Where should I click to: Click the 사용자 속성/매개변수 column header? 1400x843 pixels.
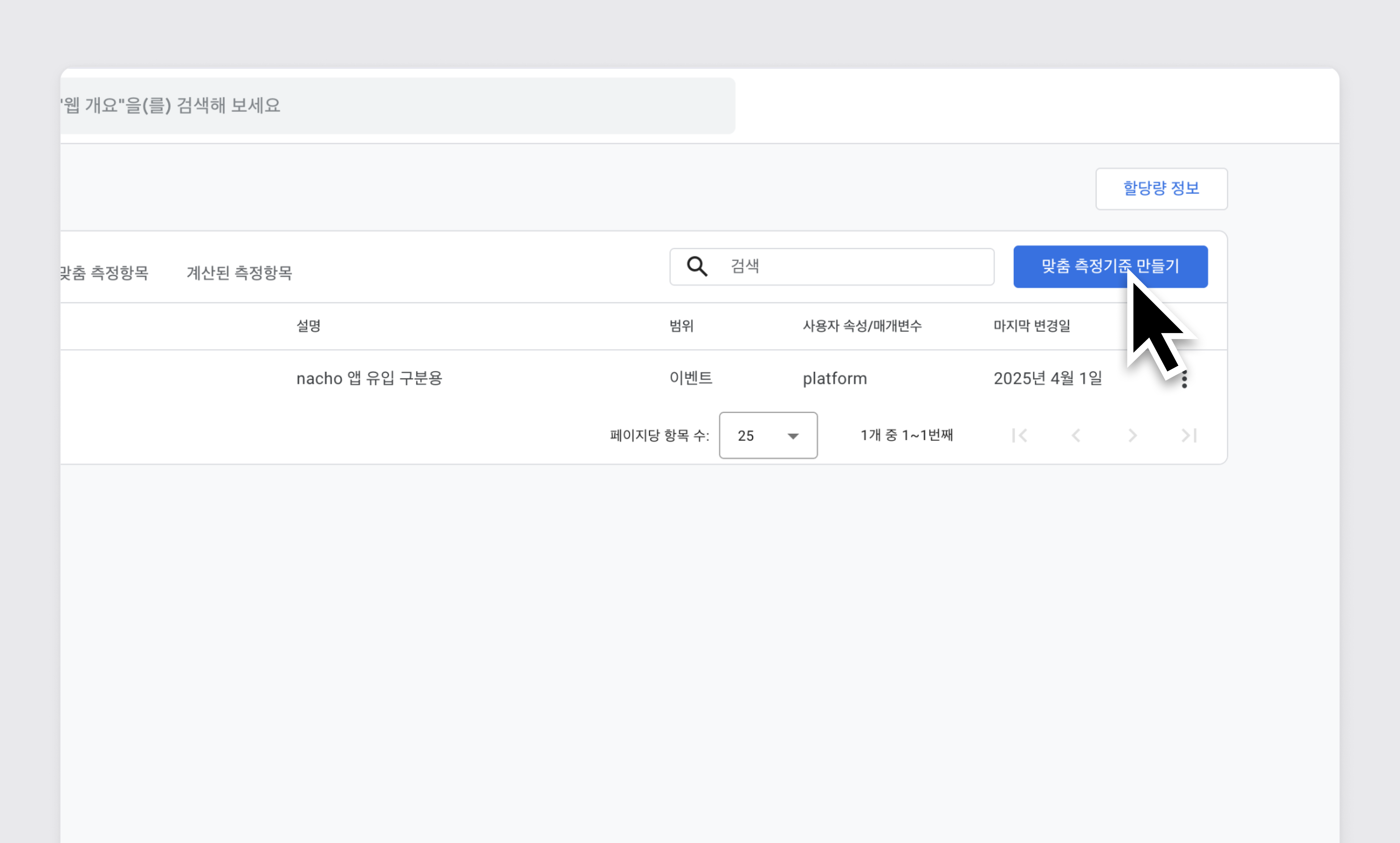tap(862, 326)
